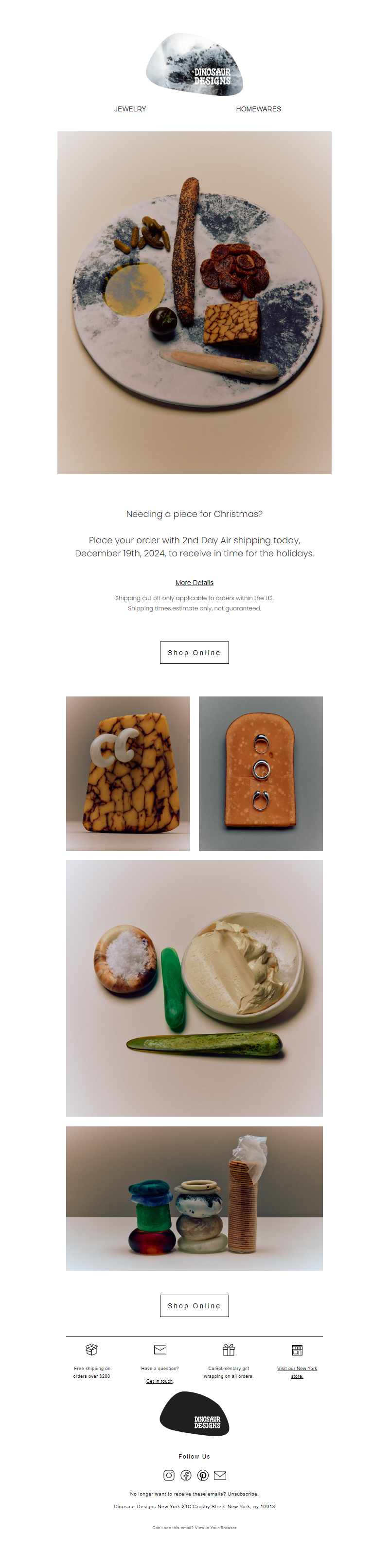Screen dimensions: 389x1568
Task: Click the storefront icon
Action: (297, 1350)
